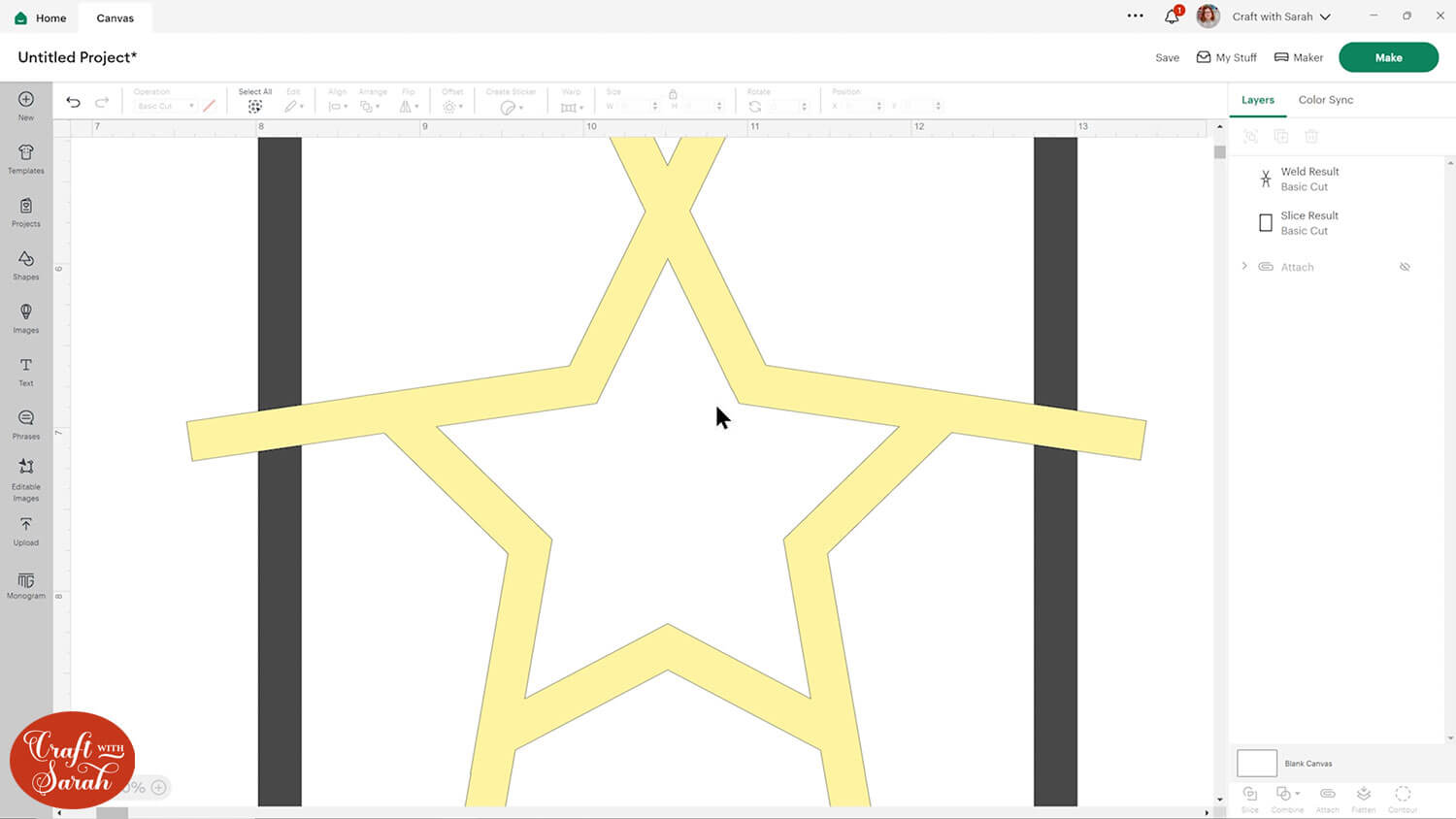Click the user profile avatar
The width and height of the screenshot is (1456, 819).
(x=1208, y=16)
